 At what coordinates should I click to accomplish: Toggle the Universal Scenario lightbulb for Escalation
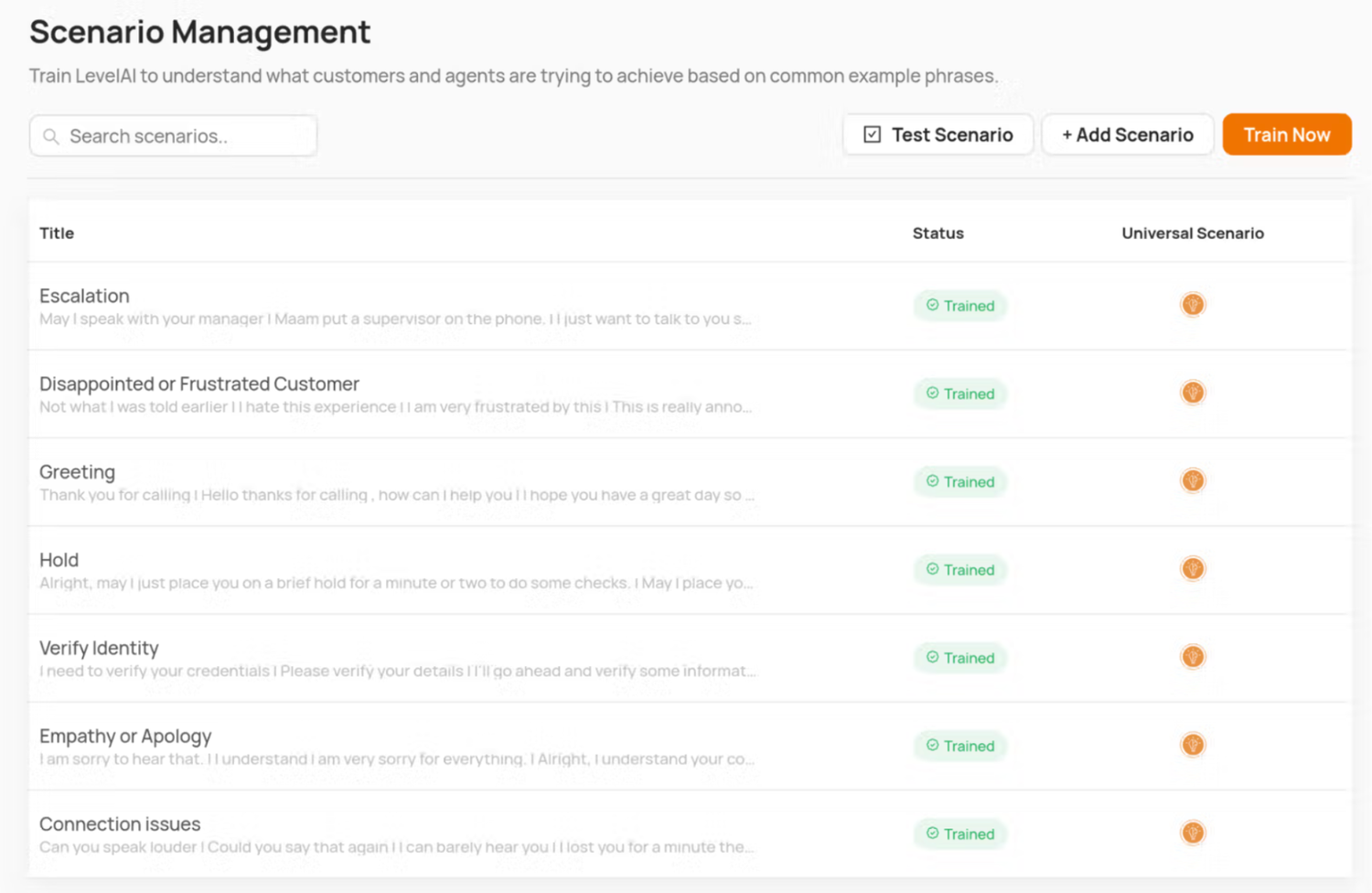click(1193, 304)
